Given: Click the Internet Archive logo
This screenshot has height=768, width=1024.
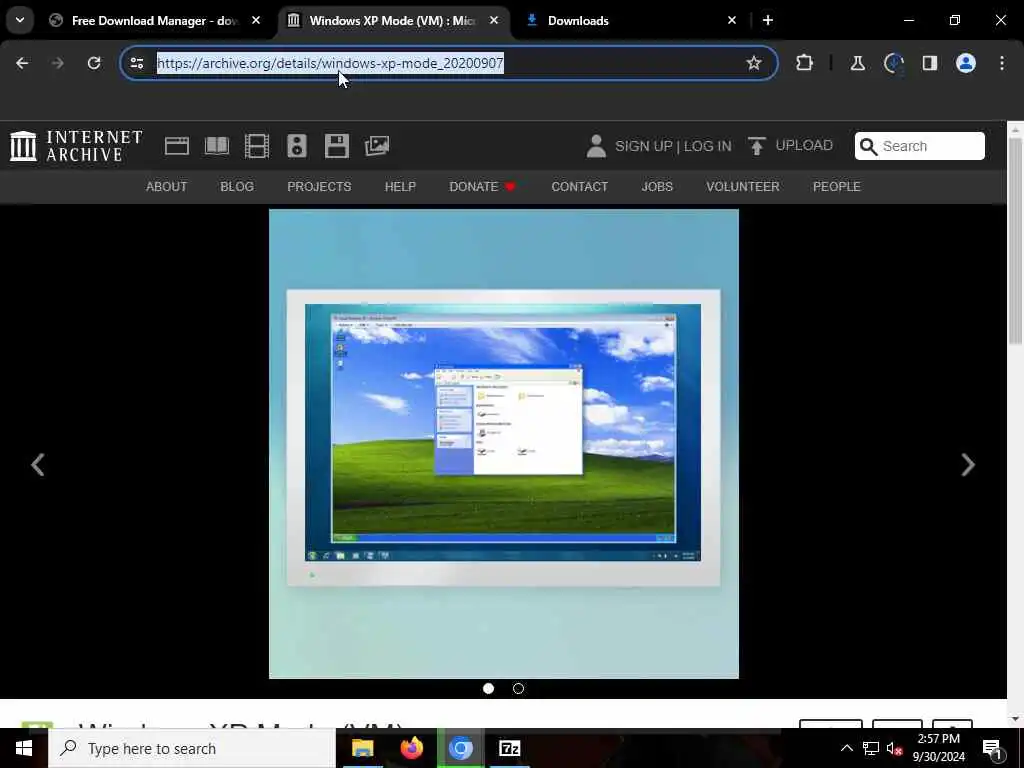Looking at the screenshot, I should (x=76, y=146).
